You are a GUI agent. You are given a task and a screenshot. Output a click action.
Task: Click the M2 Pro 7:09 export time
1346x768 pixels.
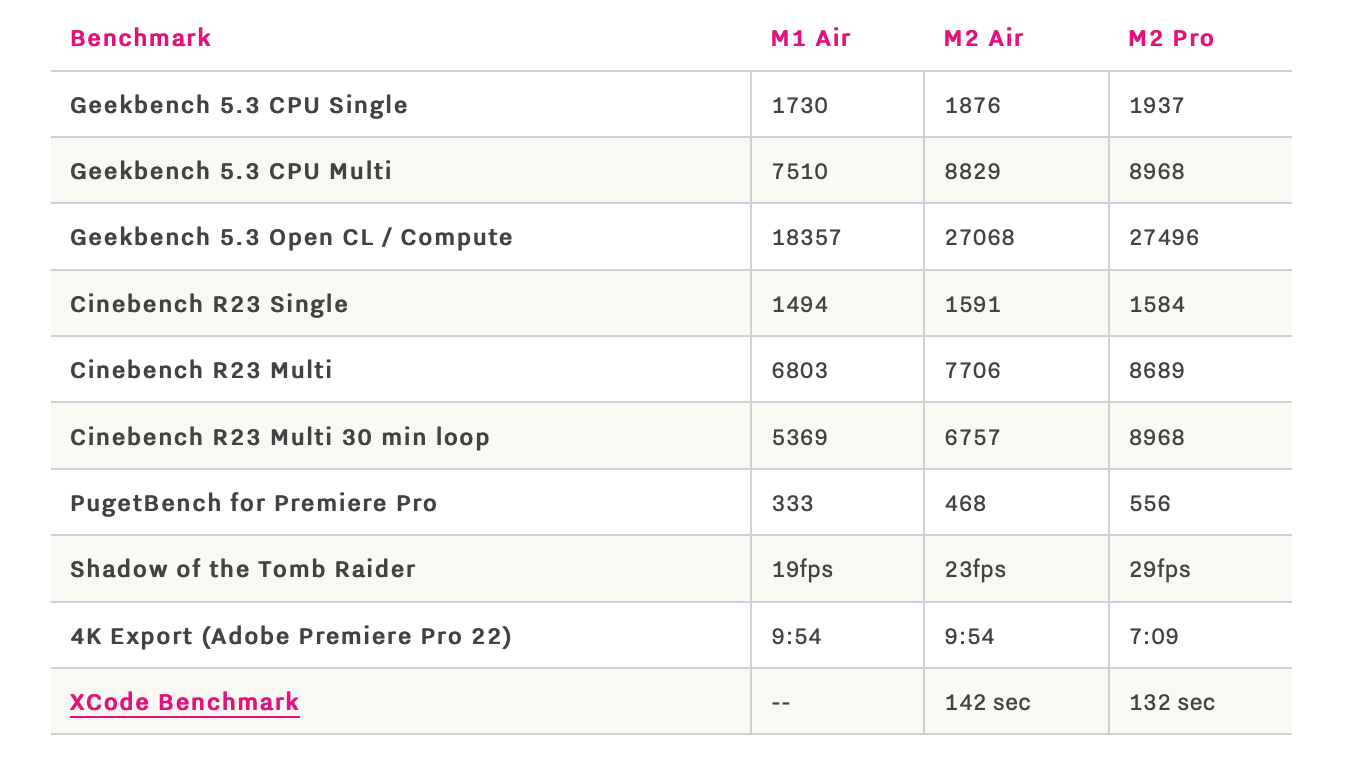[x=1154, y=636]
